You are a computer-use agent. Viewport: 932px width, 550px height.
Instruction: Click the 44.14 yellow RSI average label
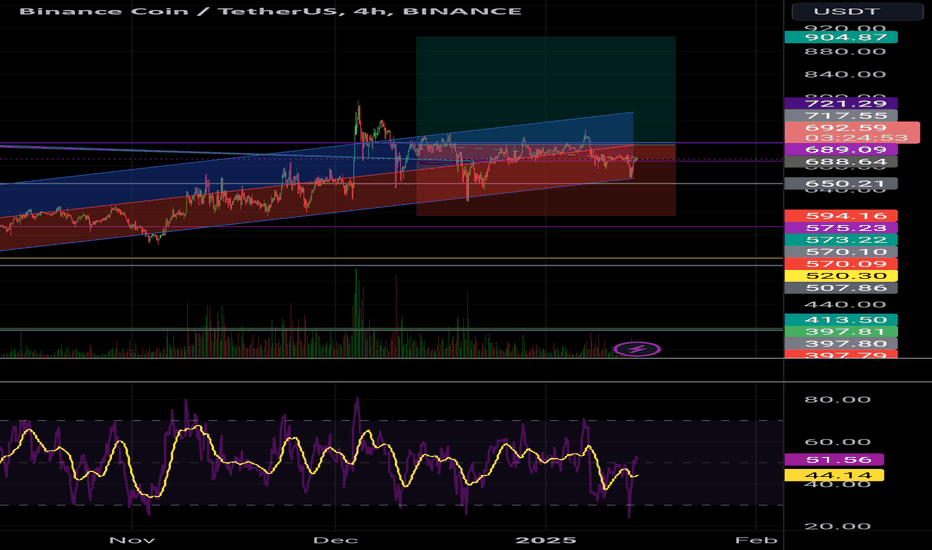834,475
